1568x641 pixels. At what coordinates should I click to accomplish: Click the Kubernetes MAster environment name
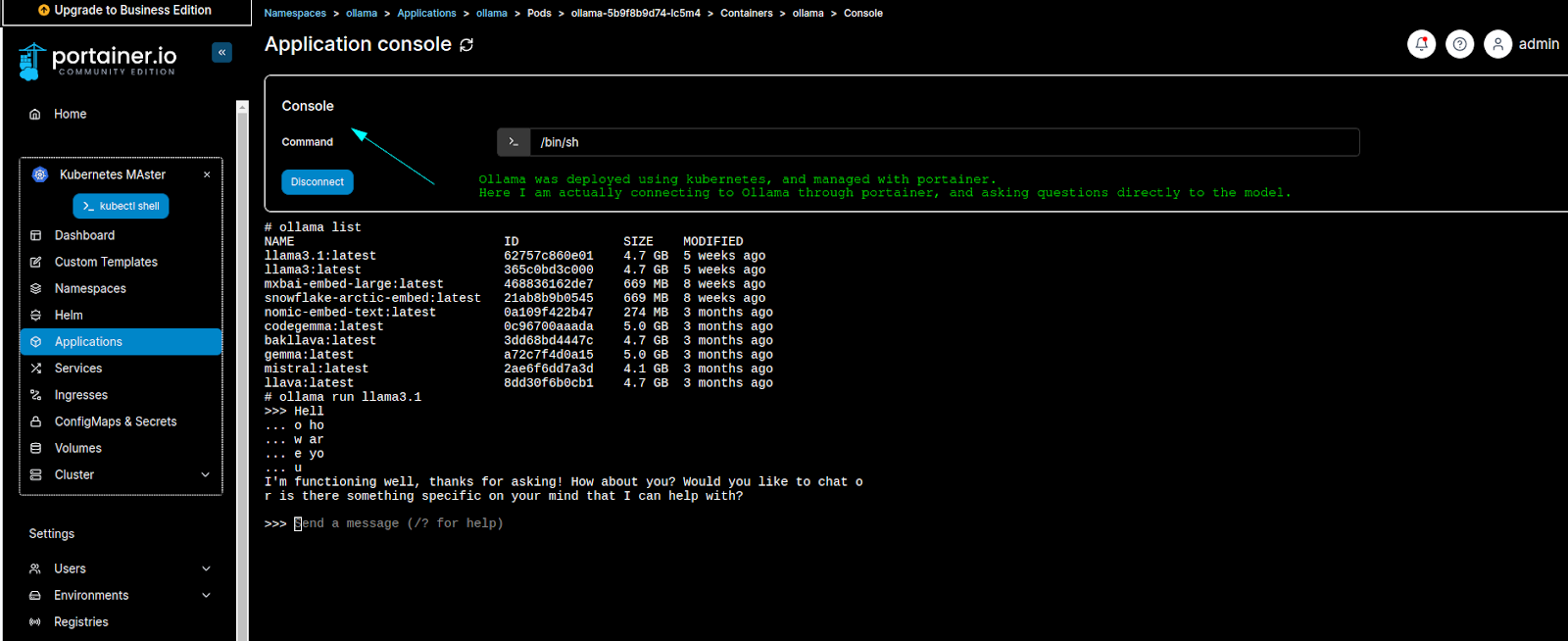[x=113, y=174]
